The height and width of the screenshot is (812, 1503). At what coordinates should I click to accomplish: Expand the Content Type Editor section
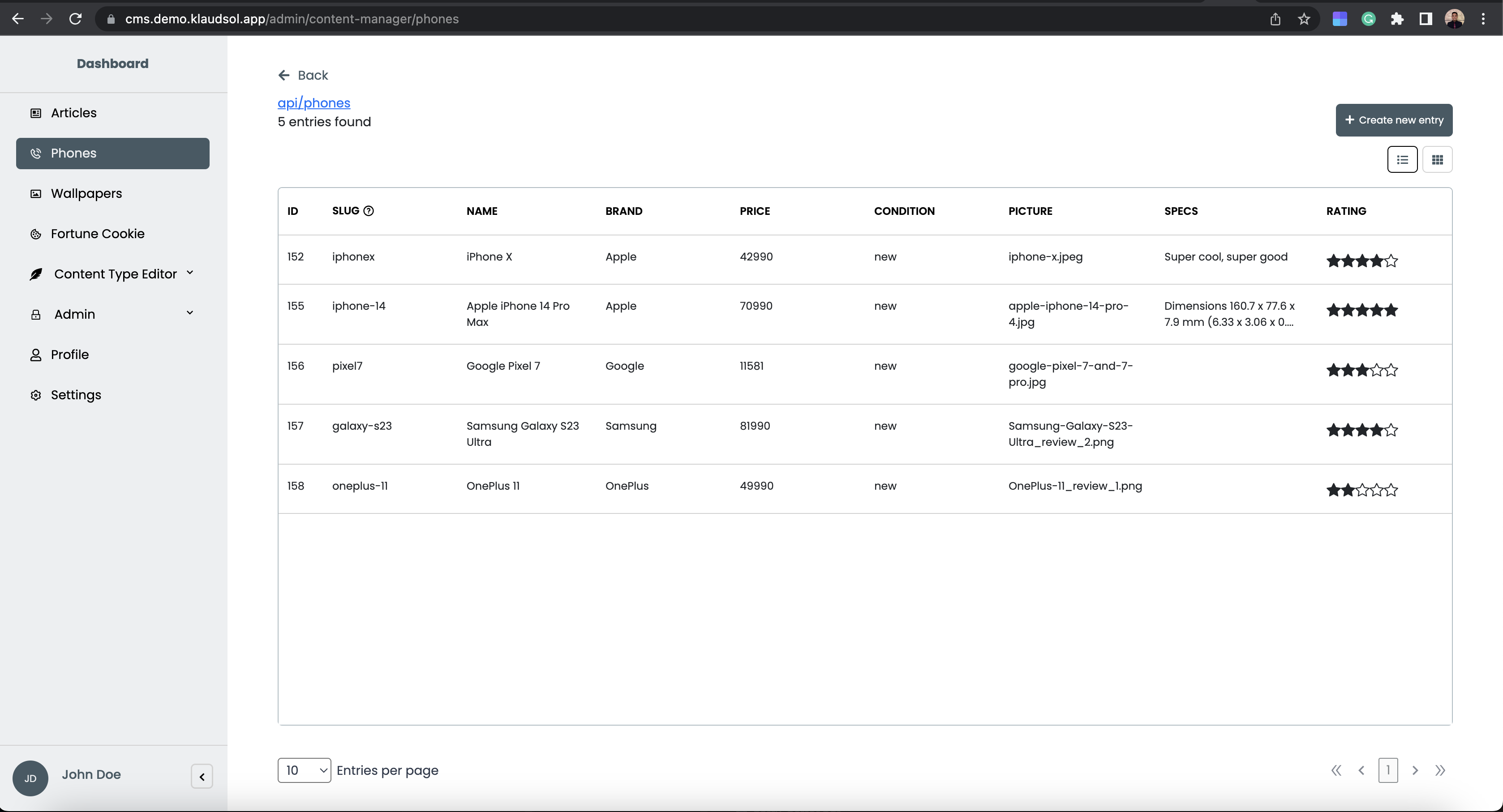(x=189, y=273)
